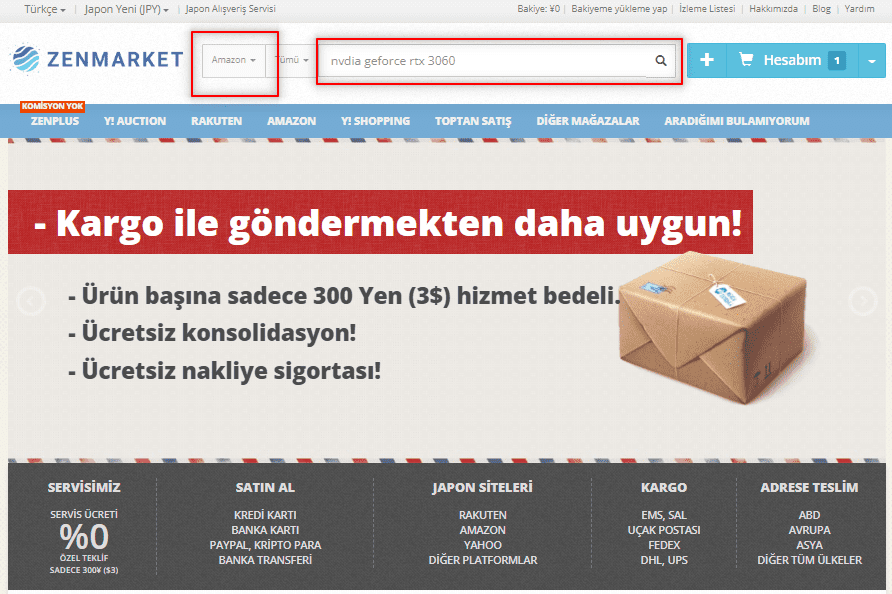Show next banner slide arrow
The image size is (892, 594).
tap(863, 301)
